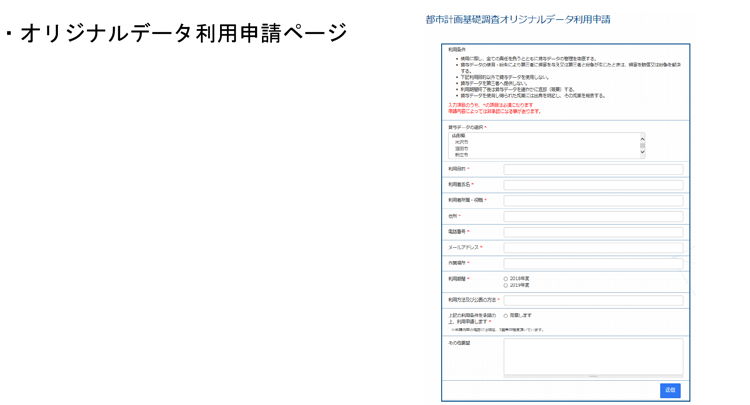Focus the input field below メールアドレス

pos(593,263)
